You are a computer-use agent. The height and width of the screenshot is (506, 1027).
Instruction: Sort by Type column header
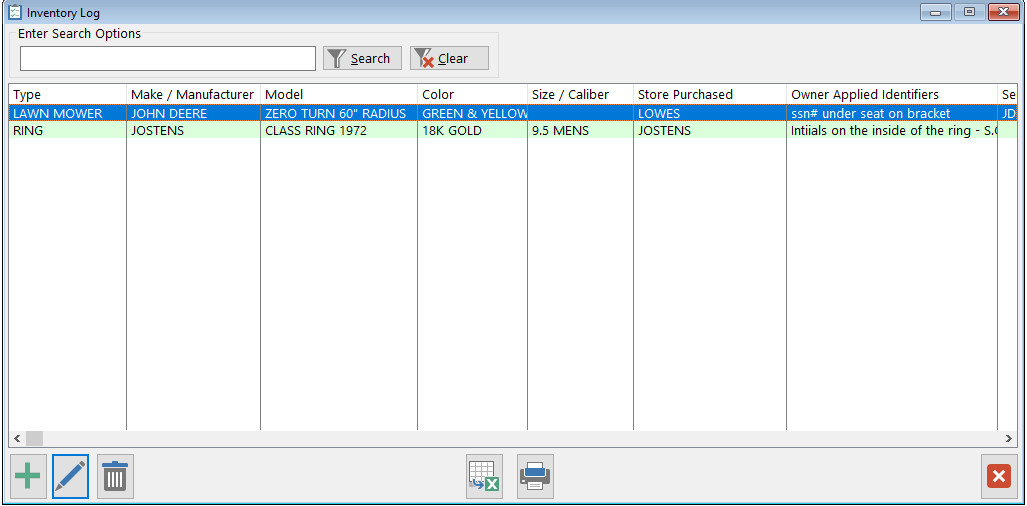click(67, 95)
